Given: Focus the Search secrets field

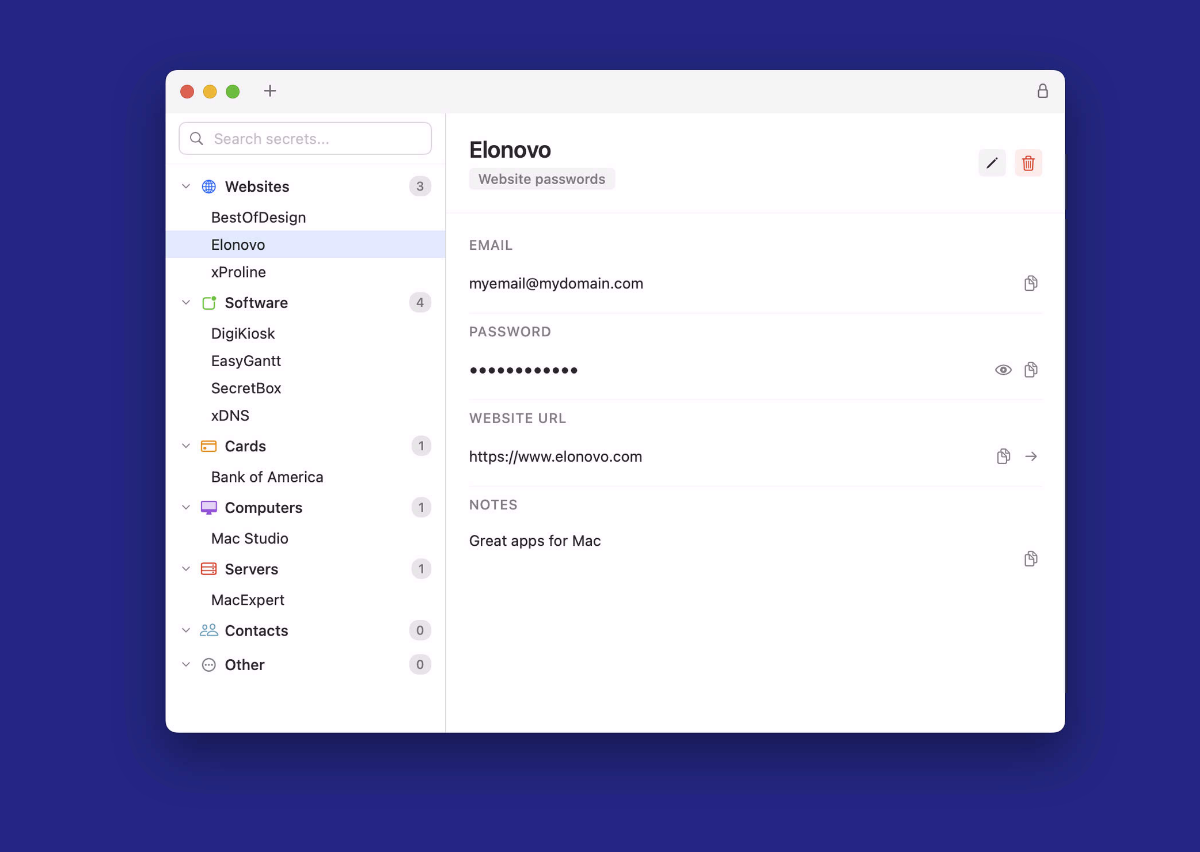Looking at the screenshot, I should pyautogui.click(x=305, y=139).
